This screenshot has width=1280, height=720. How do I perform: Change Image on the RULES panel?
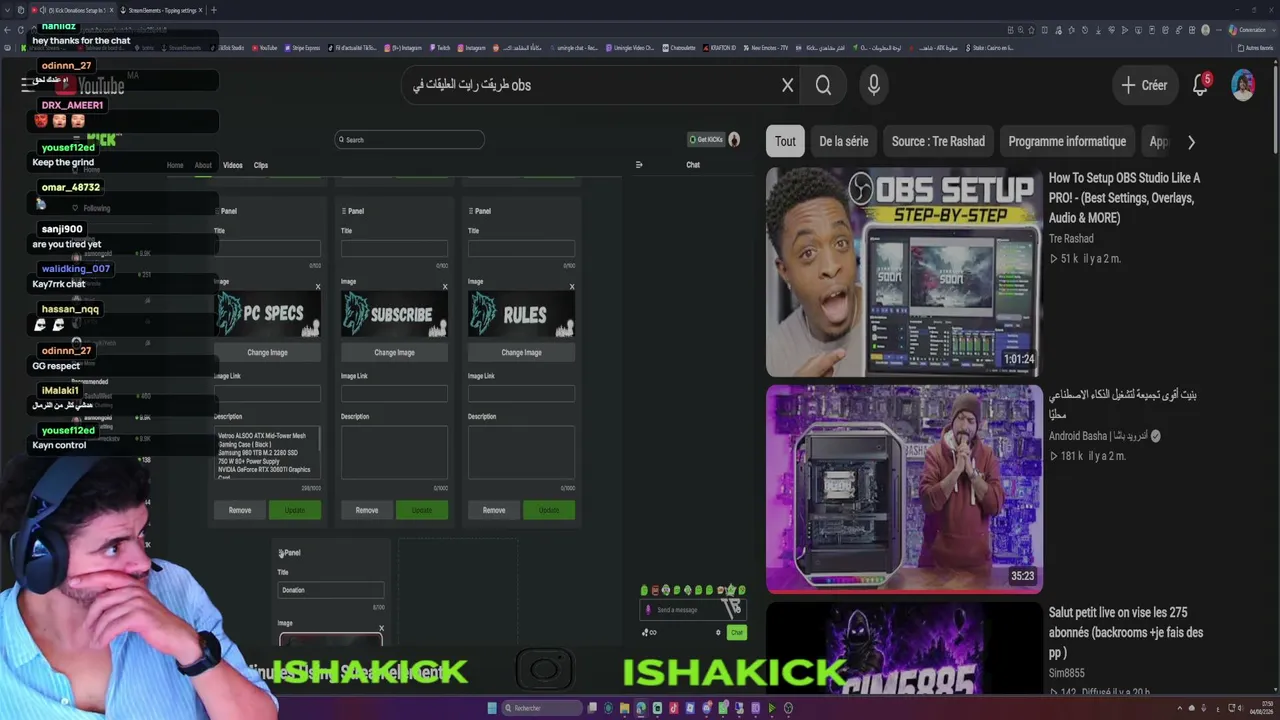click(x=521, y=352)
